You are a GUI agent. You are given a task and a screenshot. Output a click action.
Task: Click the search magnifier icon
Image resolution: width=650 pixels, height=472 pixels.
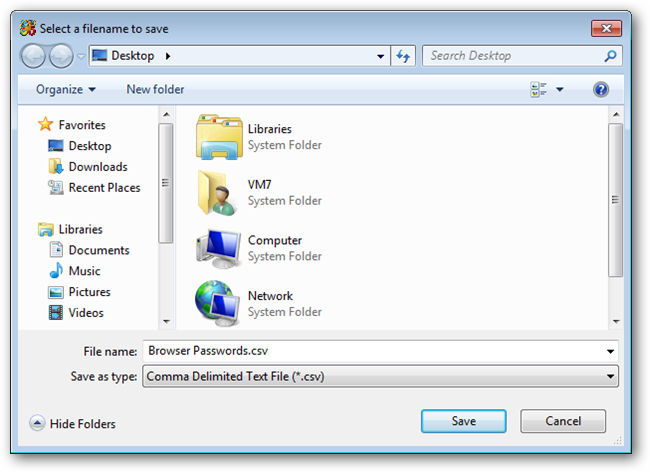(x=611, y=56)
